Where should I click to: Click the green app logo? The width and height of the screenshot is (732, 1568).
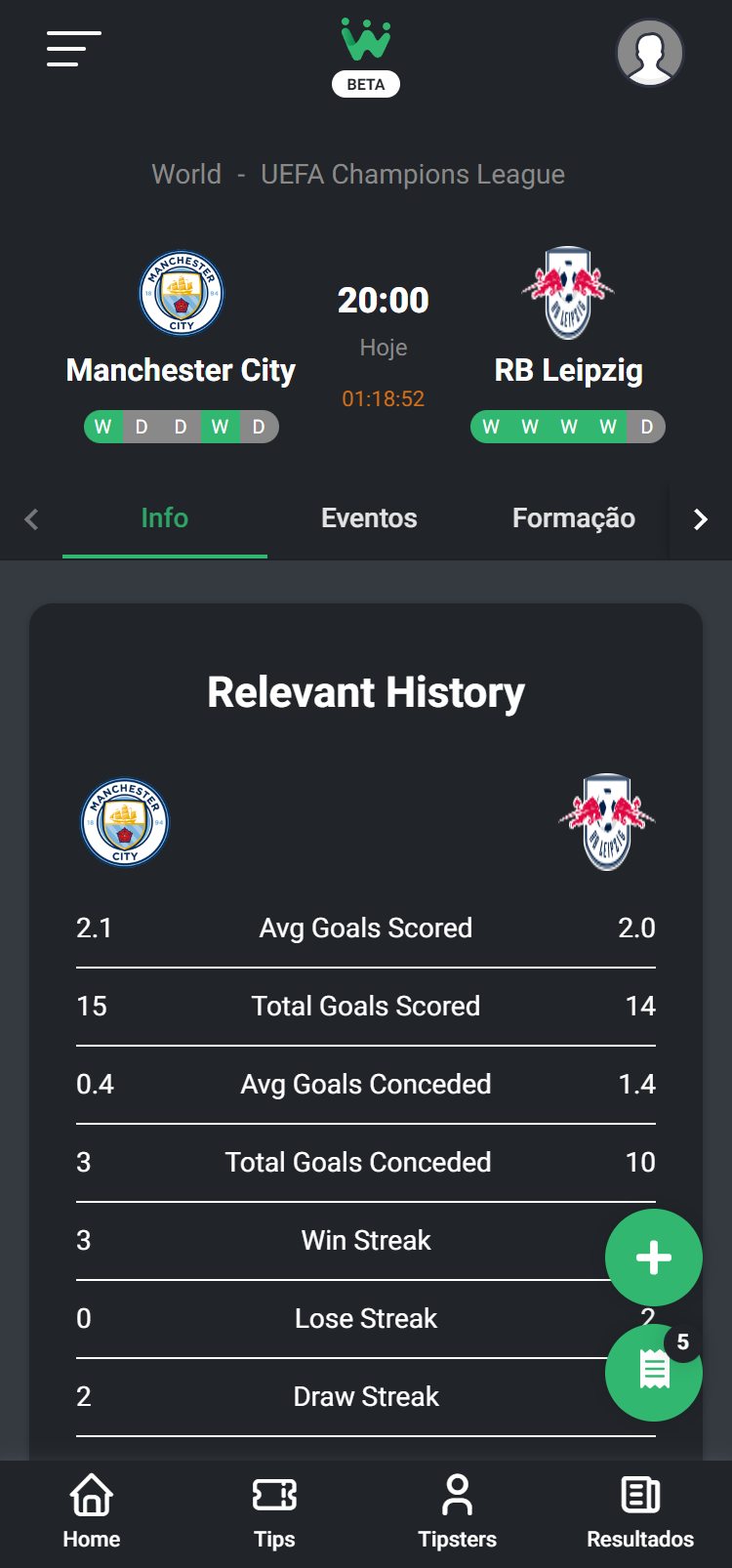click(x=366, y=40)
